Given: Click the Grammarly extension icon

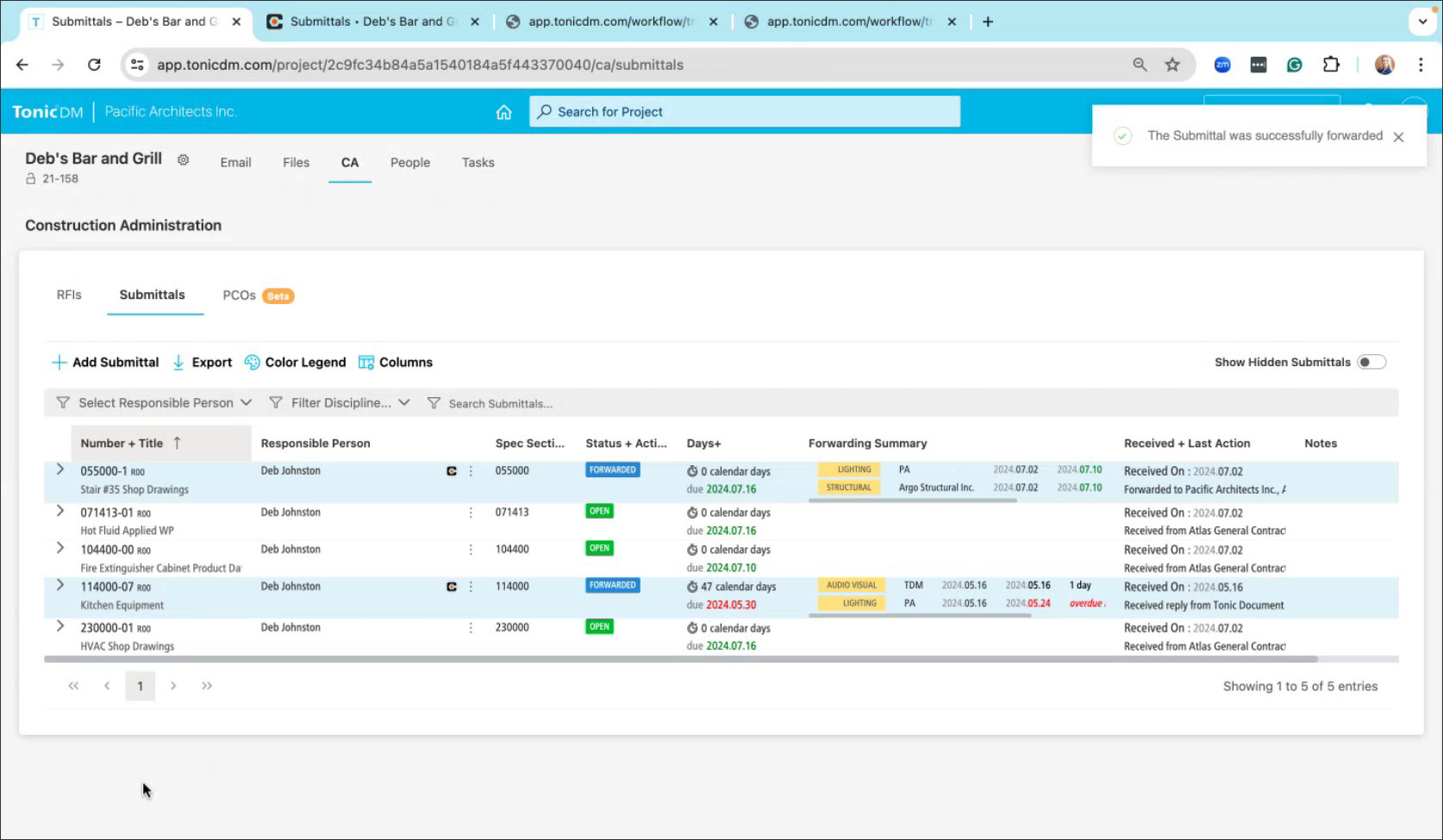Looking at the screenshot, I should (1295, 65).
